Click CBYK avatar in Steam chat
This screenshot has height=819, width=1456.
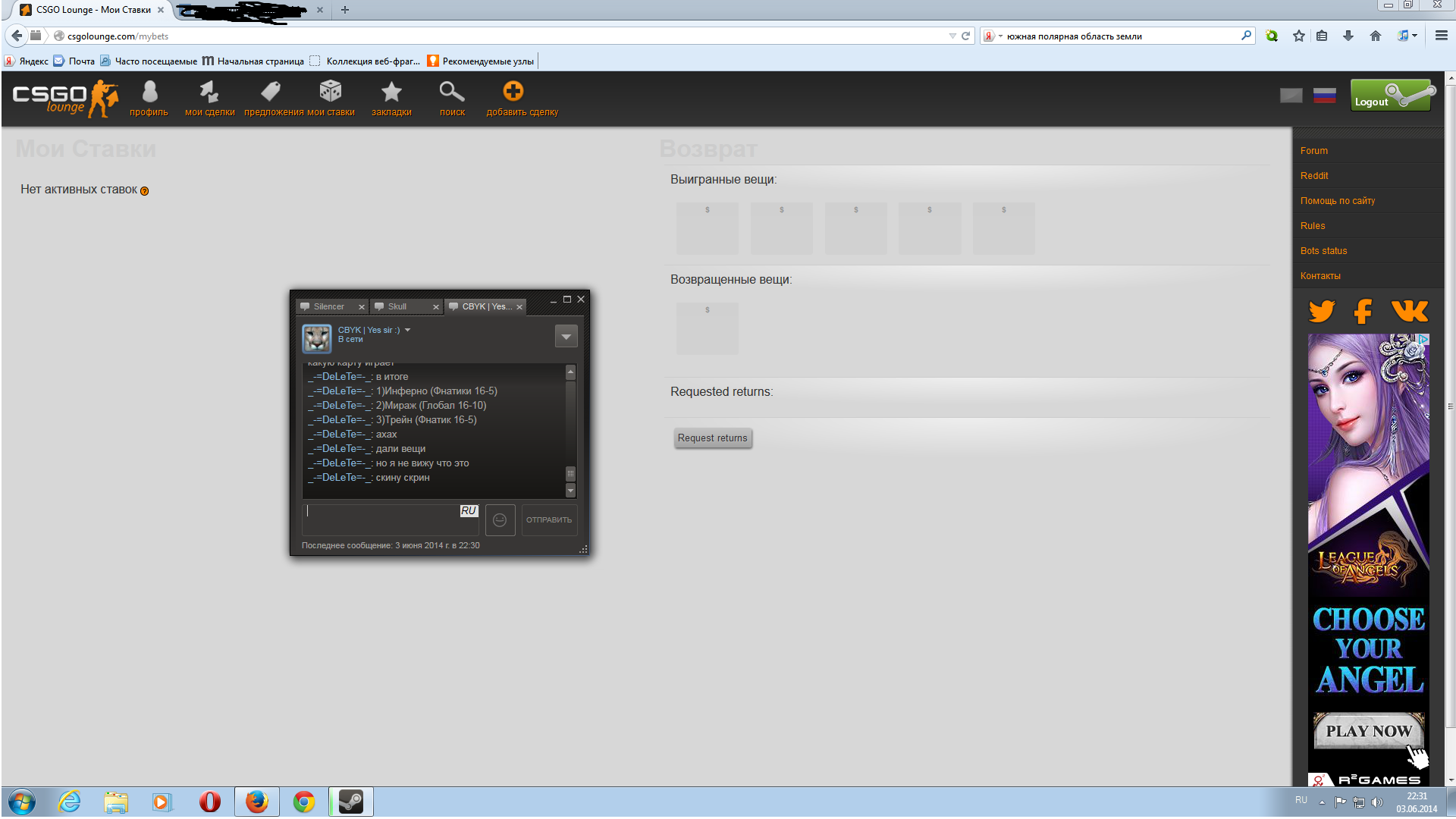pos(317,338)
